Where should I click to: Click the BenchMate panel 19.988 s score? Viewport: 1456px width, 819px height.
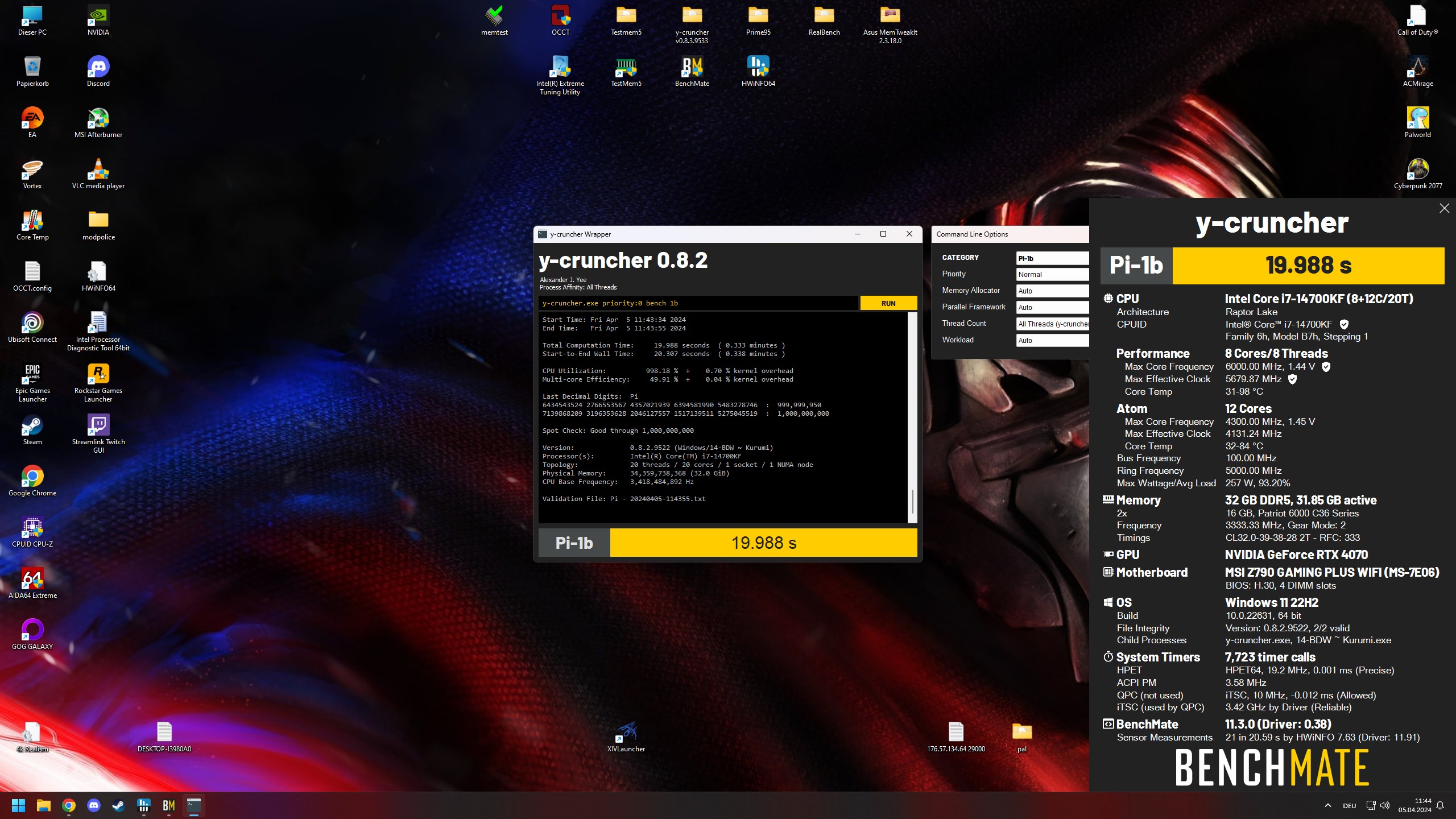(1308, 266)
